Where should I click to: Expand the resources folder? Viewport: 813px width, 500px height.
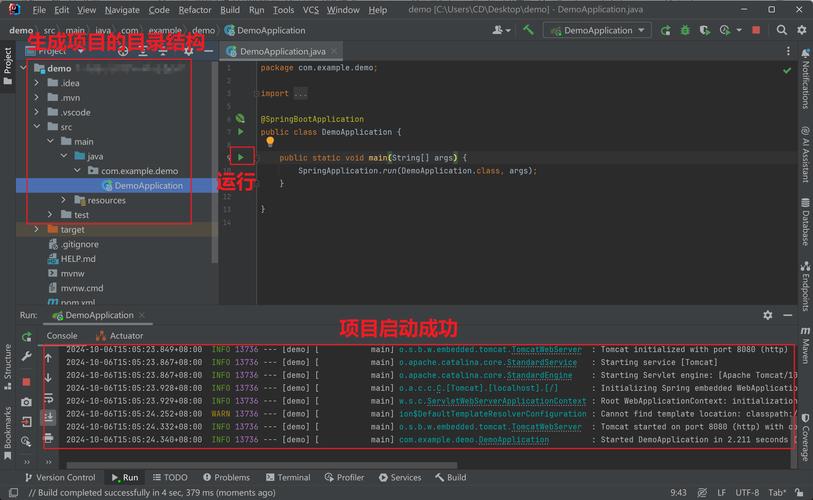point(63,200)
